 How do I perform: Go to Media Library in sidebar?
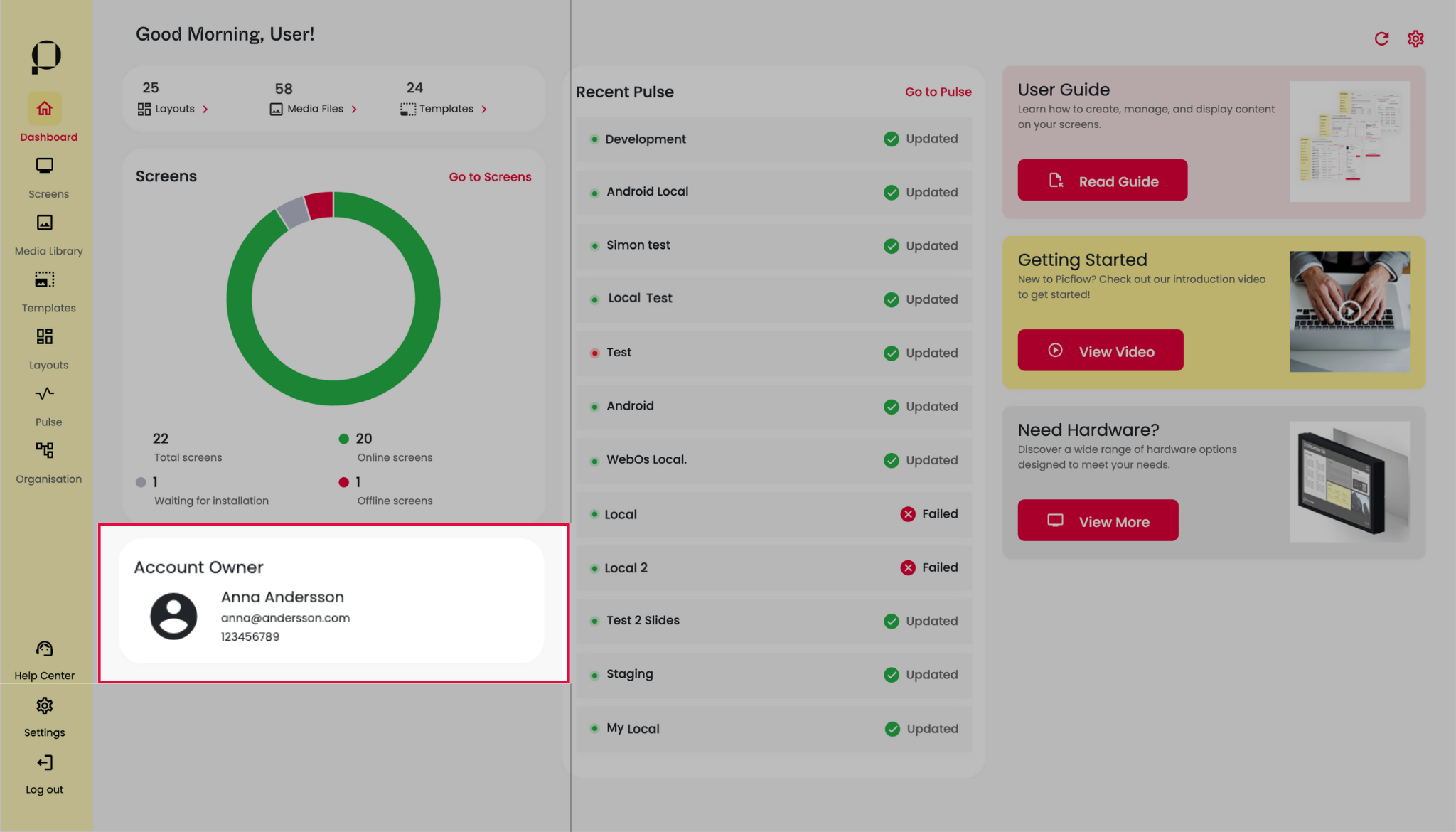(45, 223)
